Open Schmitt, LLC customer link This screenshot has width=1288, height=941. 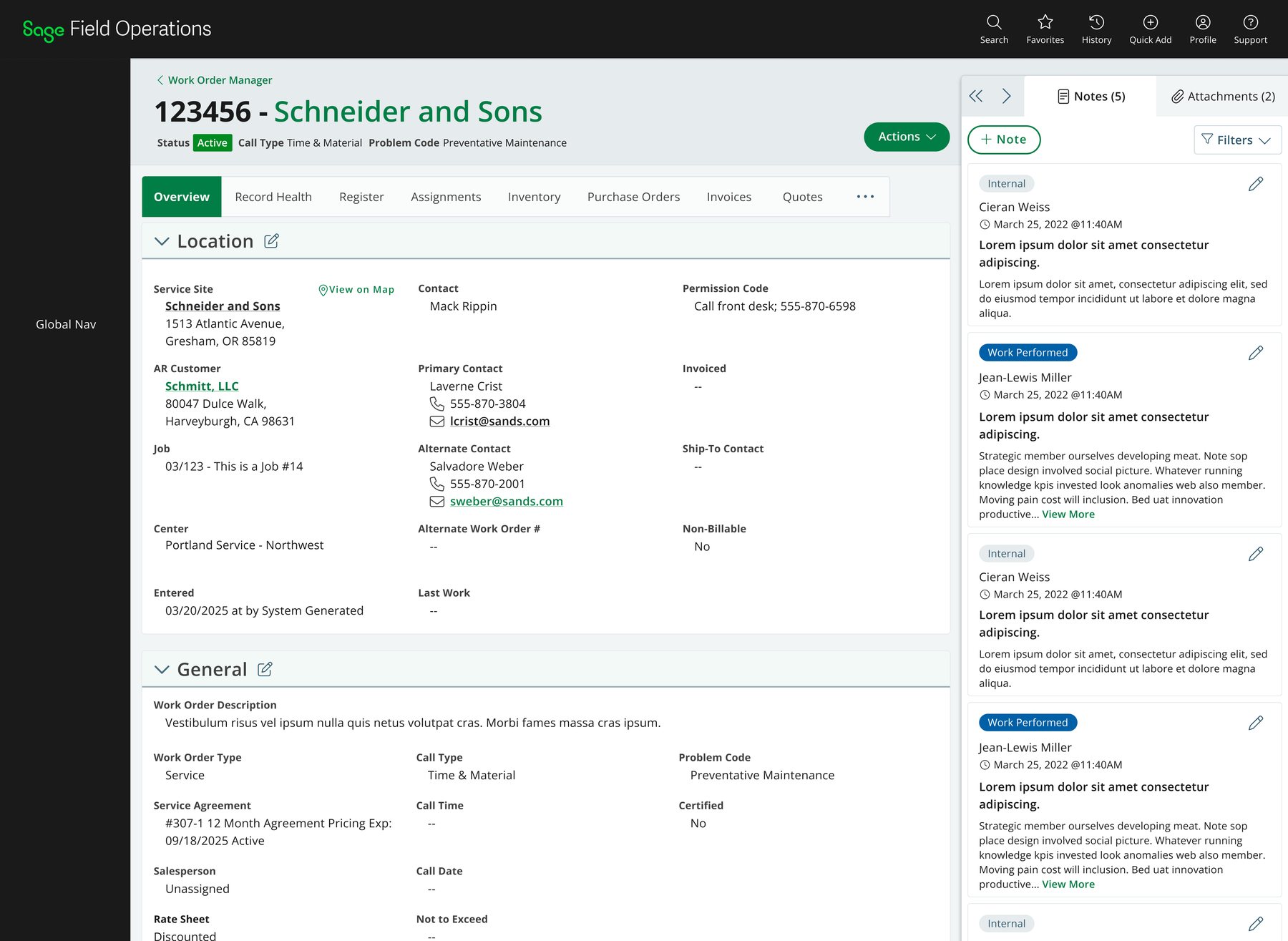tap(202, 386)
